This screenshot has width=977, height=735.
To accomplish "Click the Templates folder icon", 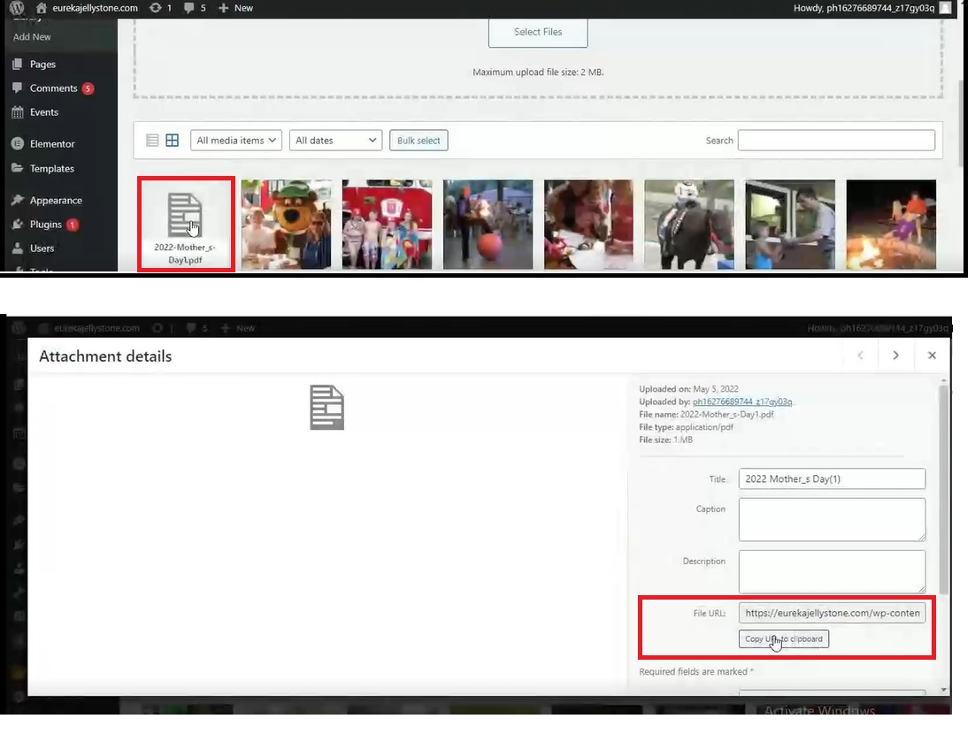I will [x=17, y=168].
